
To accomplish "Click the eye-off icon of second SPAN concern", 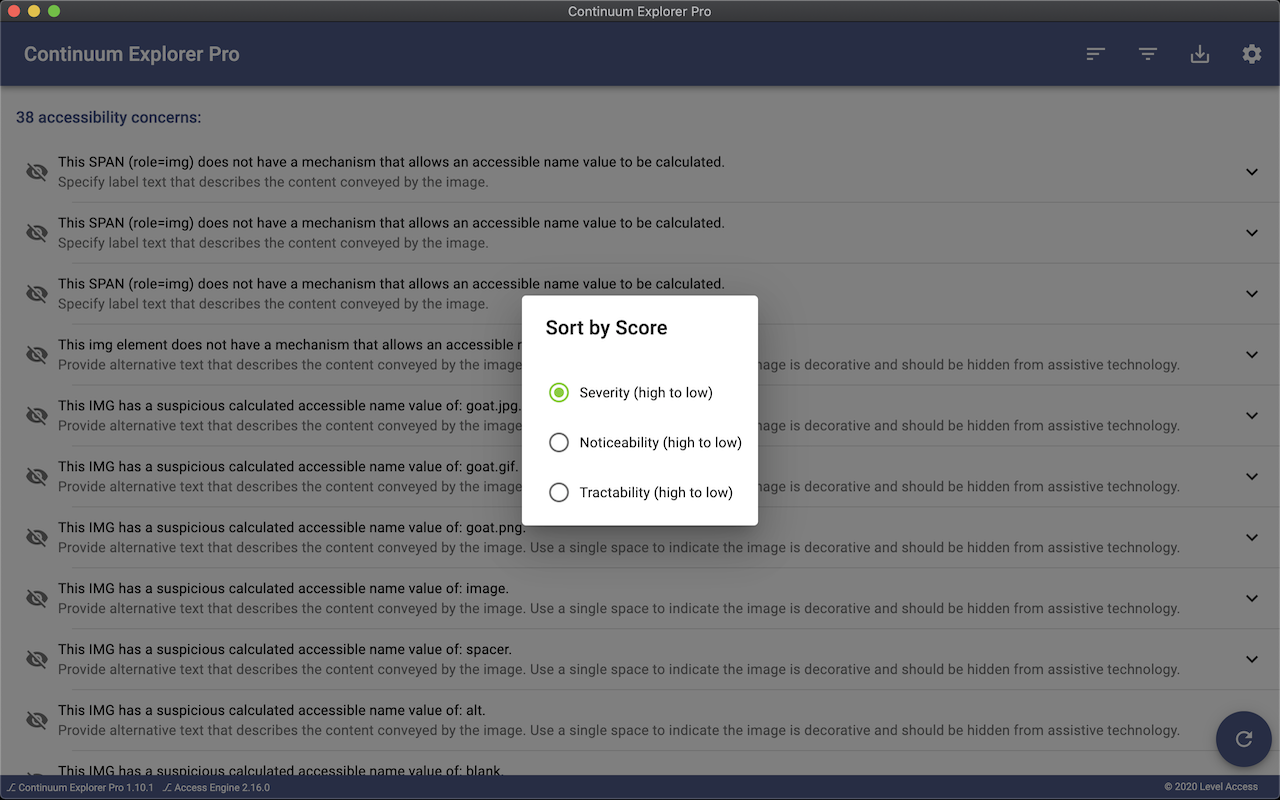I will pyautogui.click(x=37, y=233).
